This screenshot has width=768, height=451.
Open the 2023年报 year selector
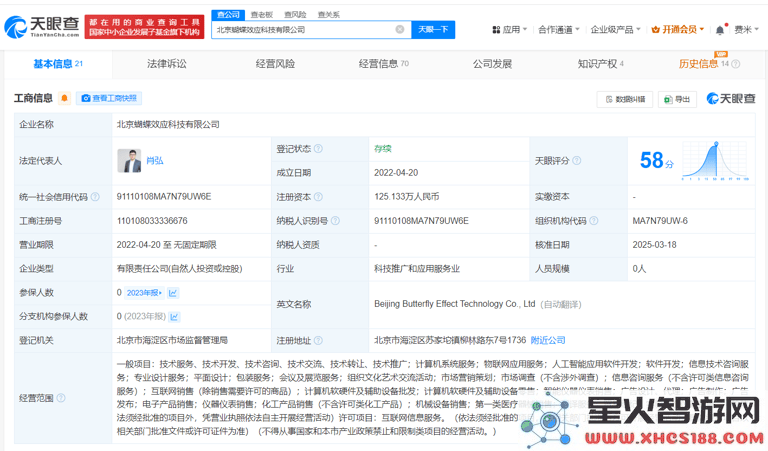(144, 293)
